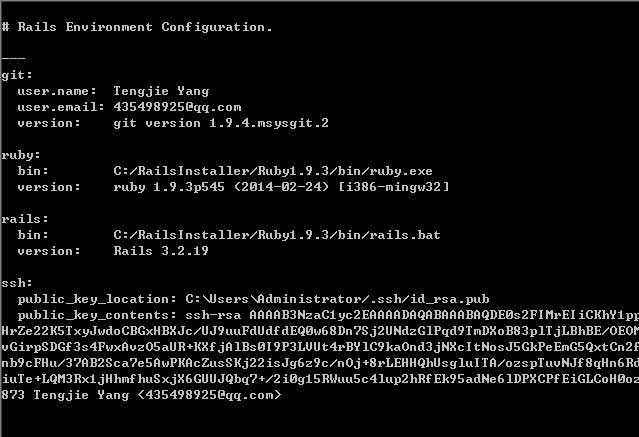Click the "ruby:" section header
The width and height of the screenshot is (639, 437).
[x=22, y=155]
